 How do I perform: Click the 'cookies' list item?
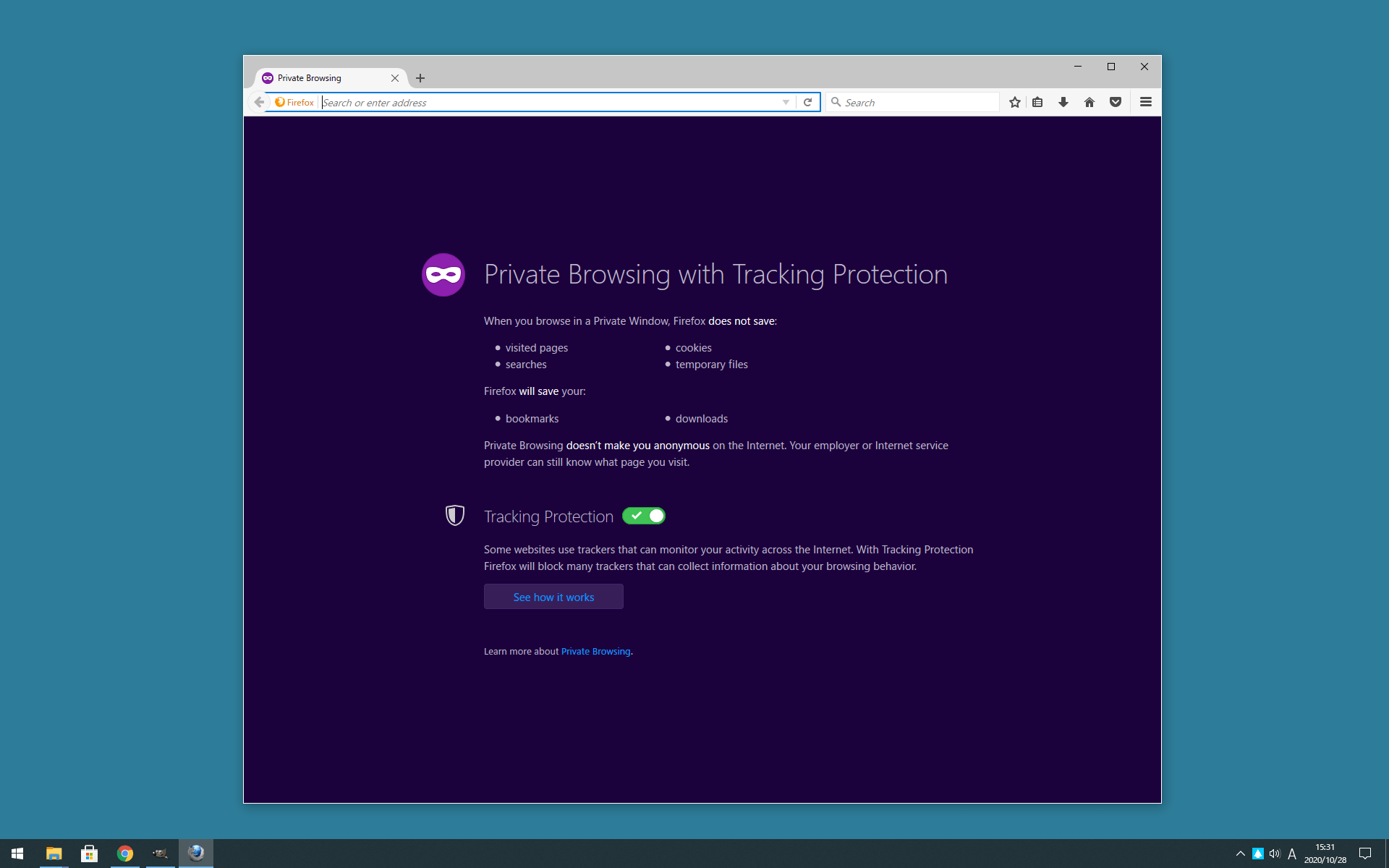click(694, 348)
